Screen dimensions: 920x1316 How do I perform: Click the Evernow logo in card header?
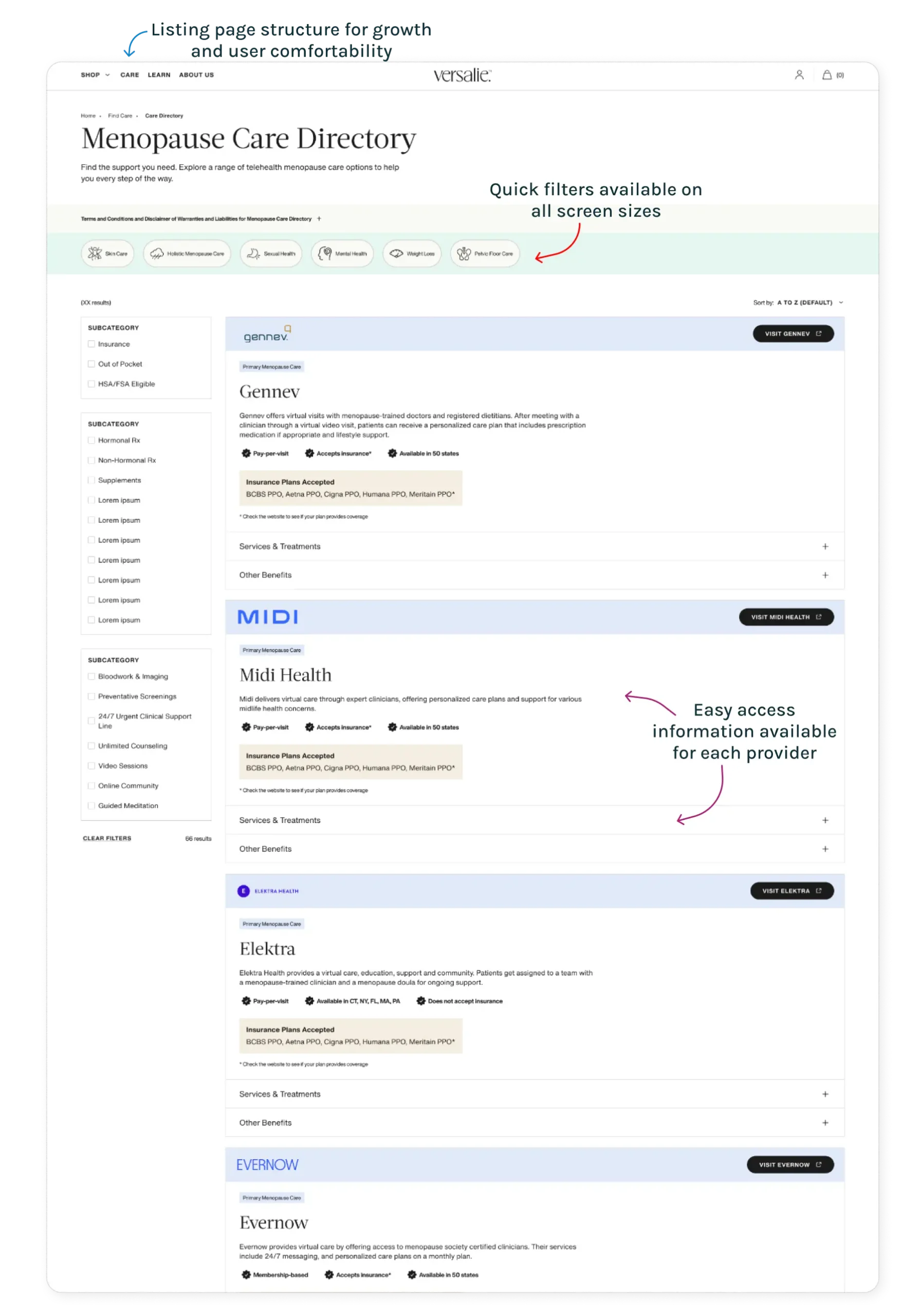(x=267, y=1165)
